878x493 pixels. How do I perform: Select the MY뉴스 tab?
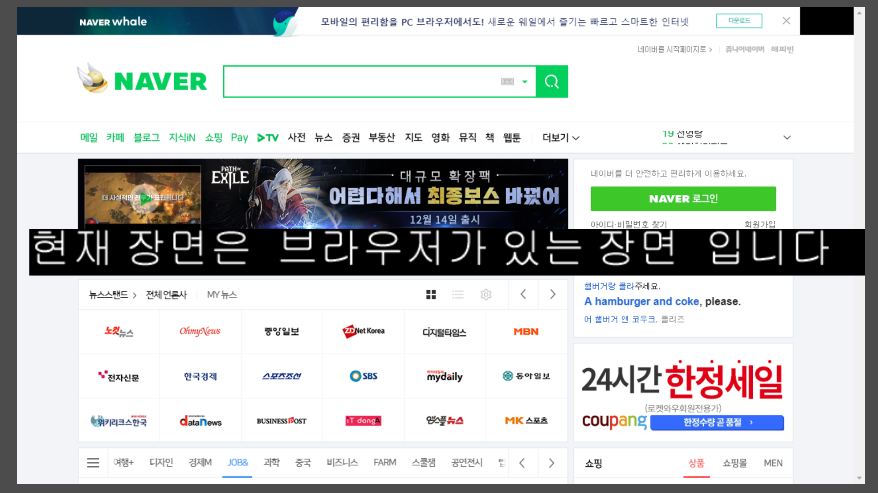tap(222, 295)
